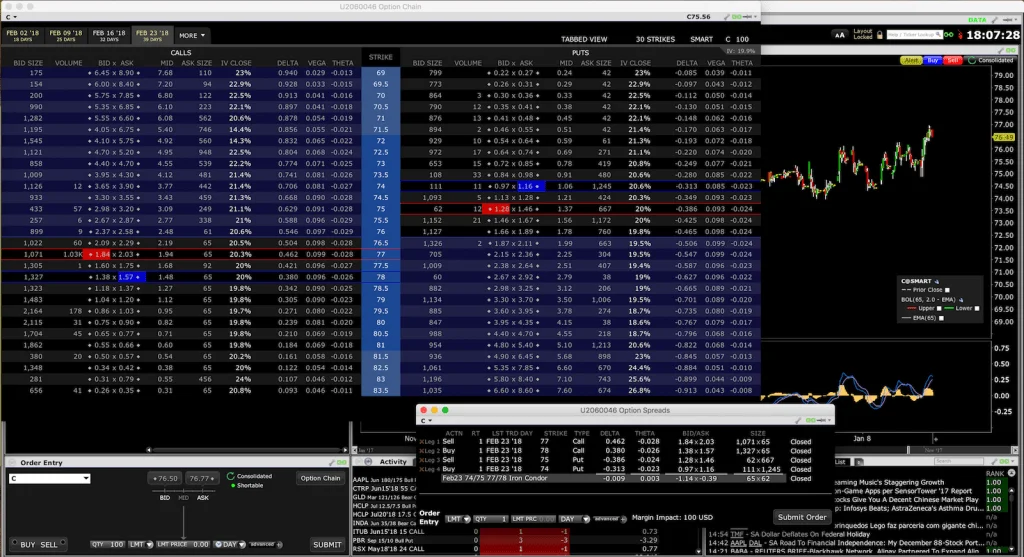
Task: Open the DAY time-in-force dropdown in Order Entry
Action: (x=230, y=545)
